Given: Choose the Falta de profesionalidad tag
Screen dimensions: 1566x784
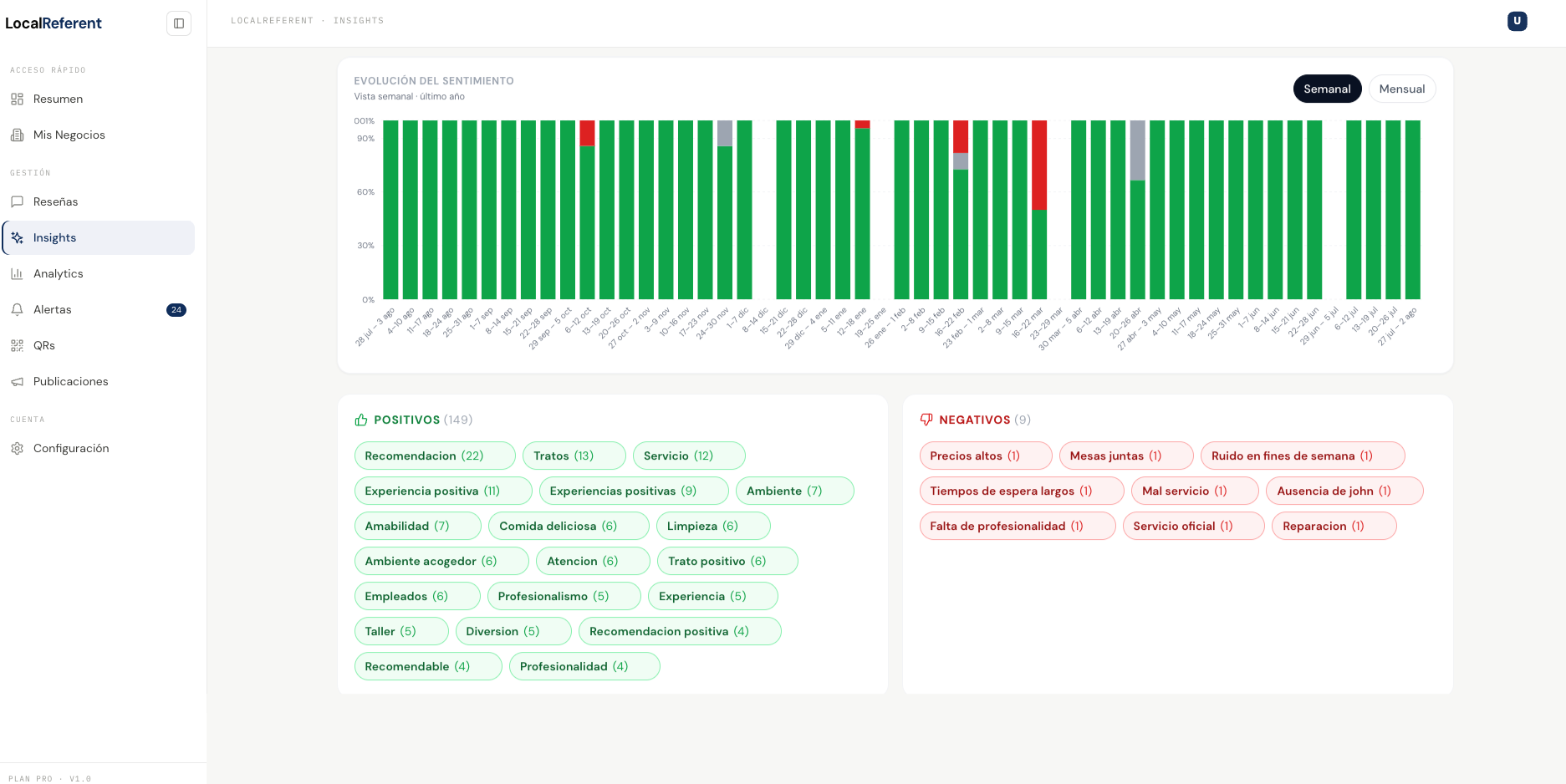Looking at the screenshot, I should click(x=1018, y=526).
